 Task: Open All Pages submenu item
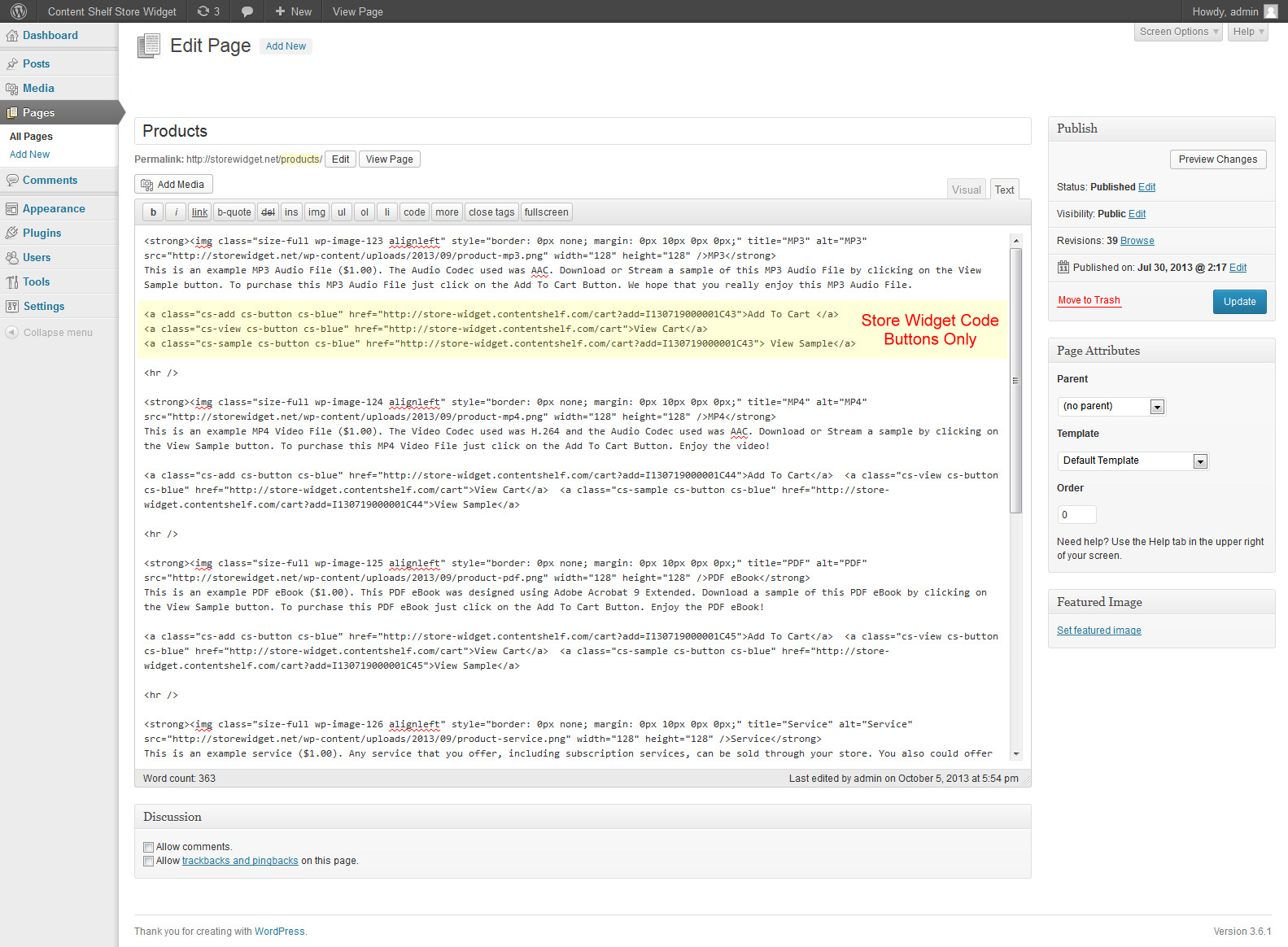[x=31, y=137]
